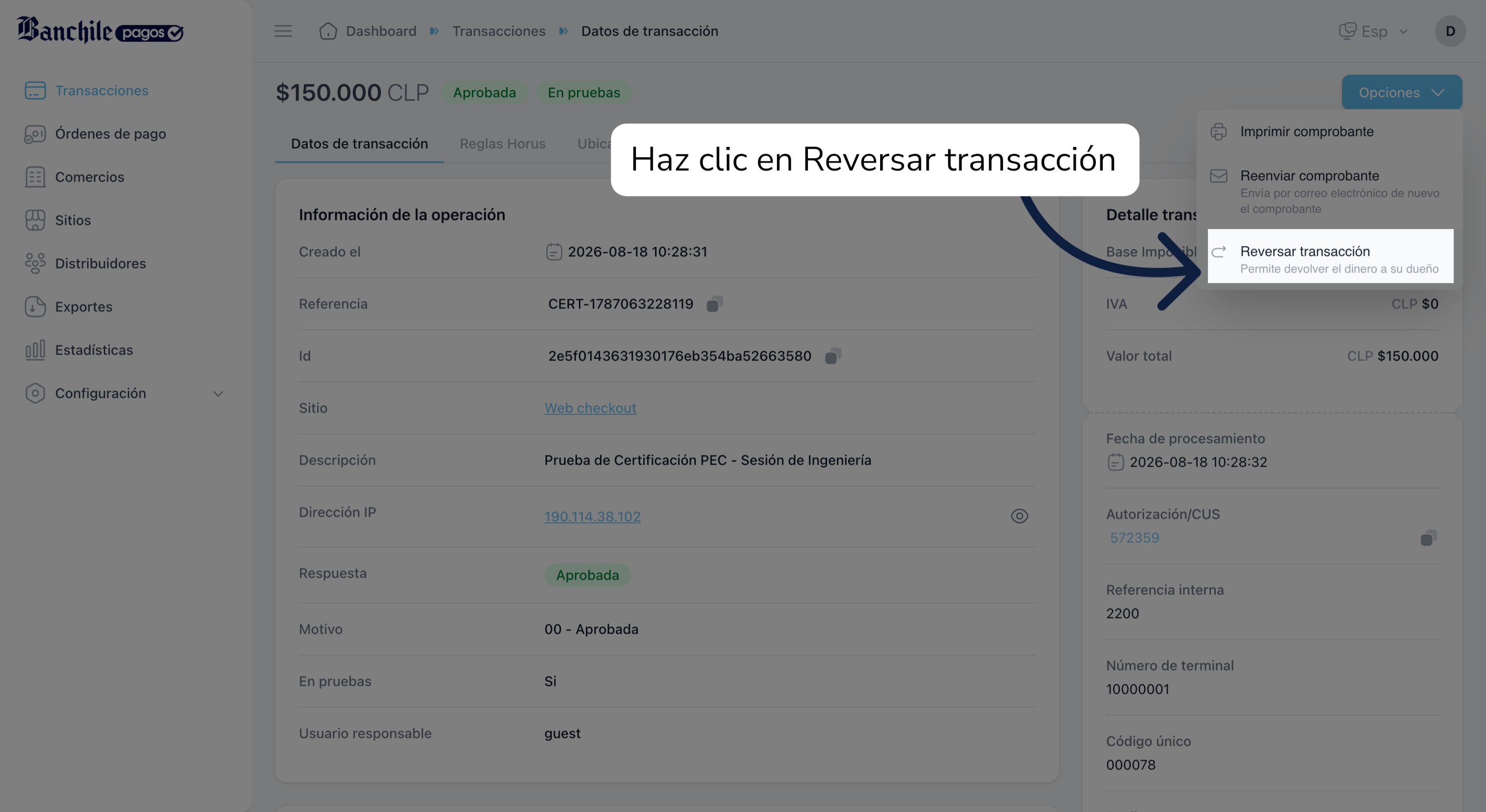Open the Exportes section

(x=69, y=307)
